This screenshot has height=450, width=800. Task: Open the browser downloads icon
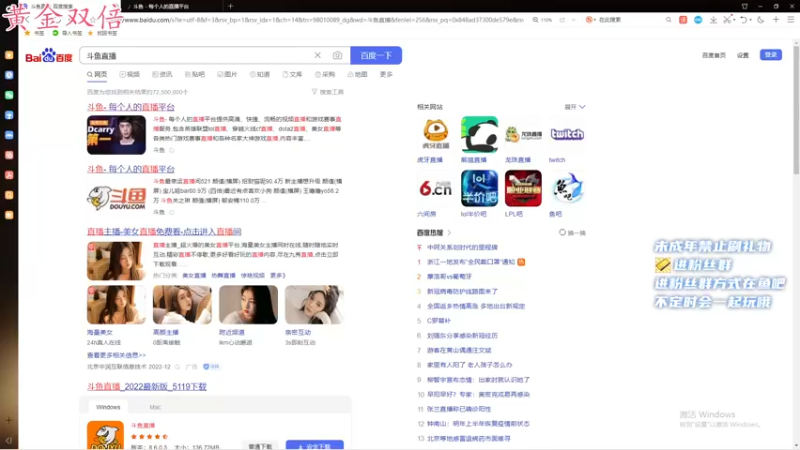pyautogui.click(x=713, y=20)
